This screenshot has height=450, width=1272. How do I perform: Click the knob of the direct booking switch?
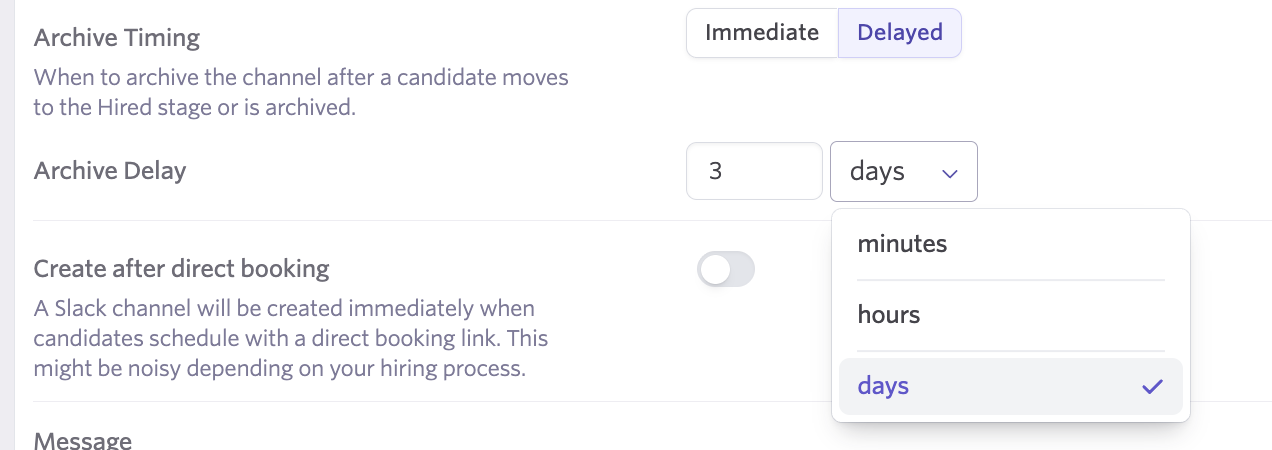point(714,270)
